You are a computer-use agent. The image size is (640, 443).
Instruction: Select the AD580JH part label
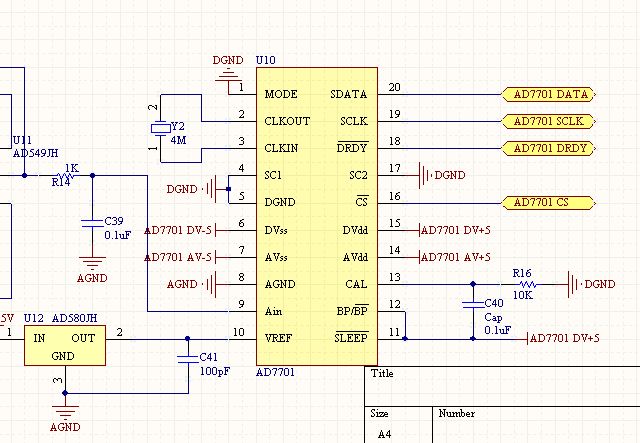tap(75, 318)
